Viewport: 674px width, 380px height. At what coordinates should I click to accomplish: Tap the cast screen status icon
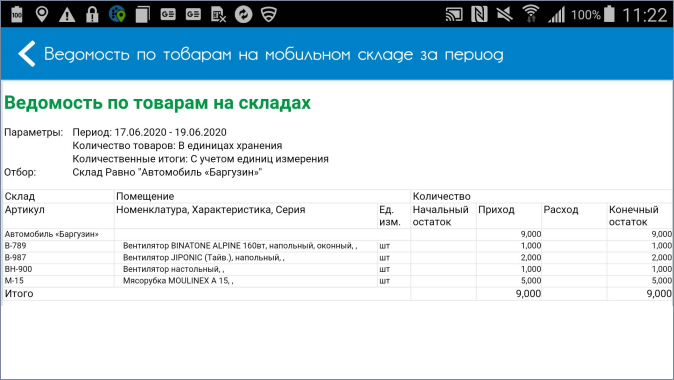click(454, 15)
